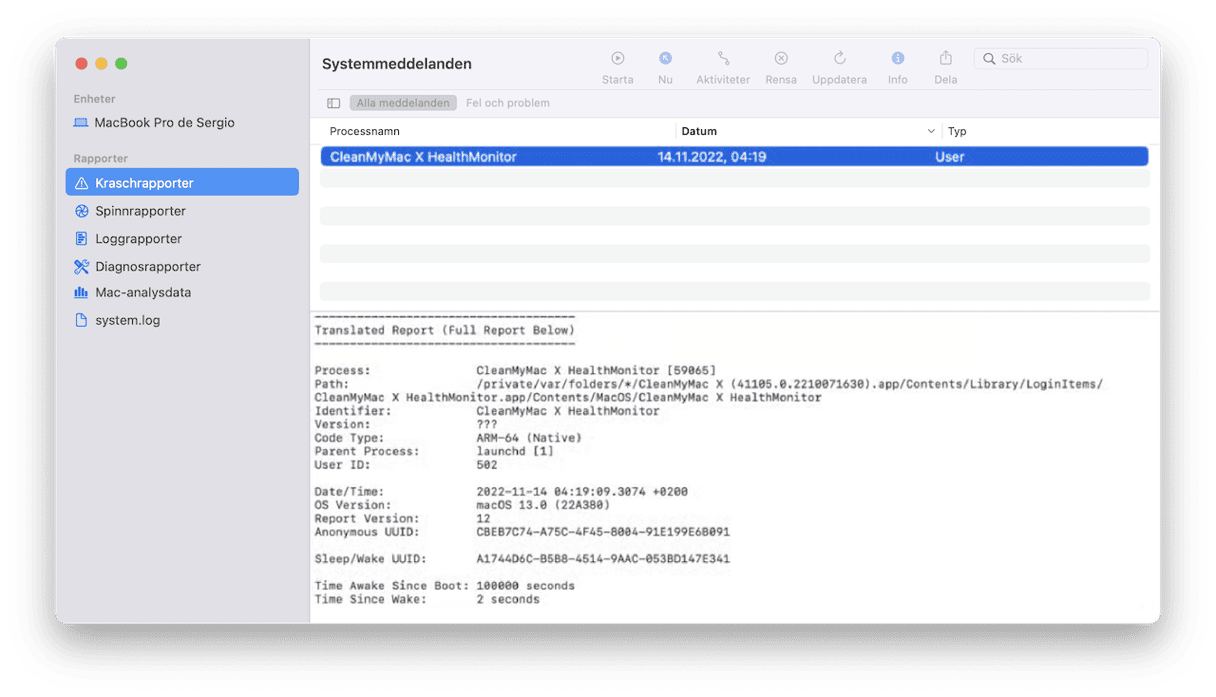Open the Dela share menu
Screen dimensions: 1216x697
click(x=945, y=59)
